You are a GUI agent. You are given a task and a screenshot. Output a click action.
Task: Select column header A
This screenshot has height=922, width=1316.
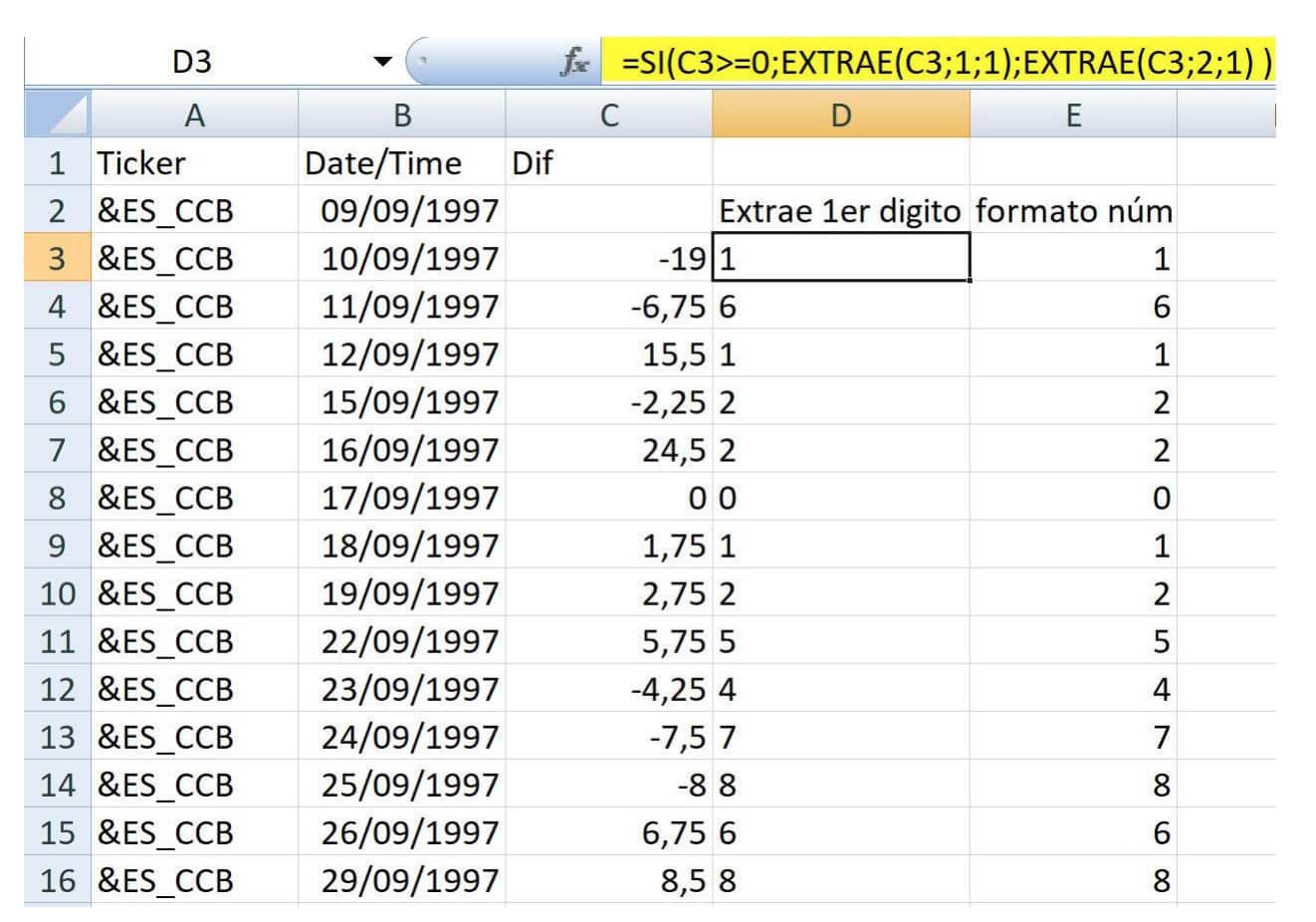[x=195, y=113]
